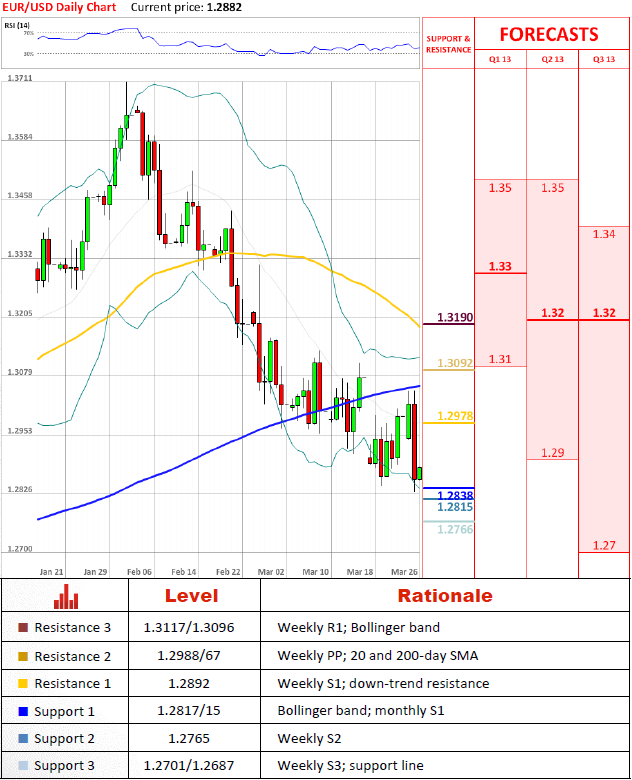Viewport: 632px width, 780px height.
Task: Select the Q1 13 forecast column header
Action: click(500, 59)
